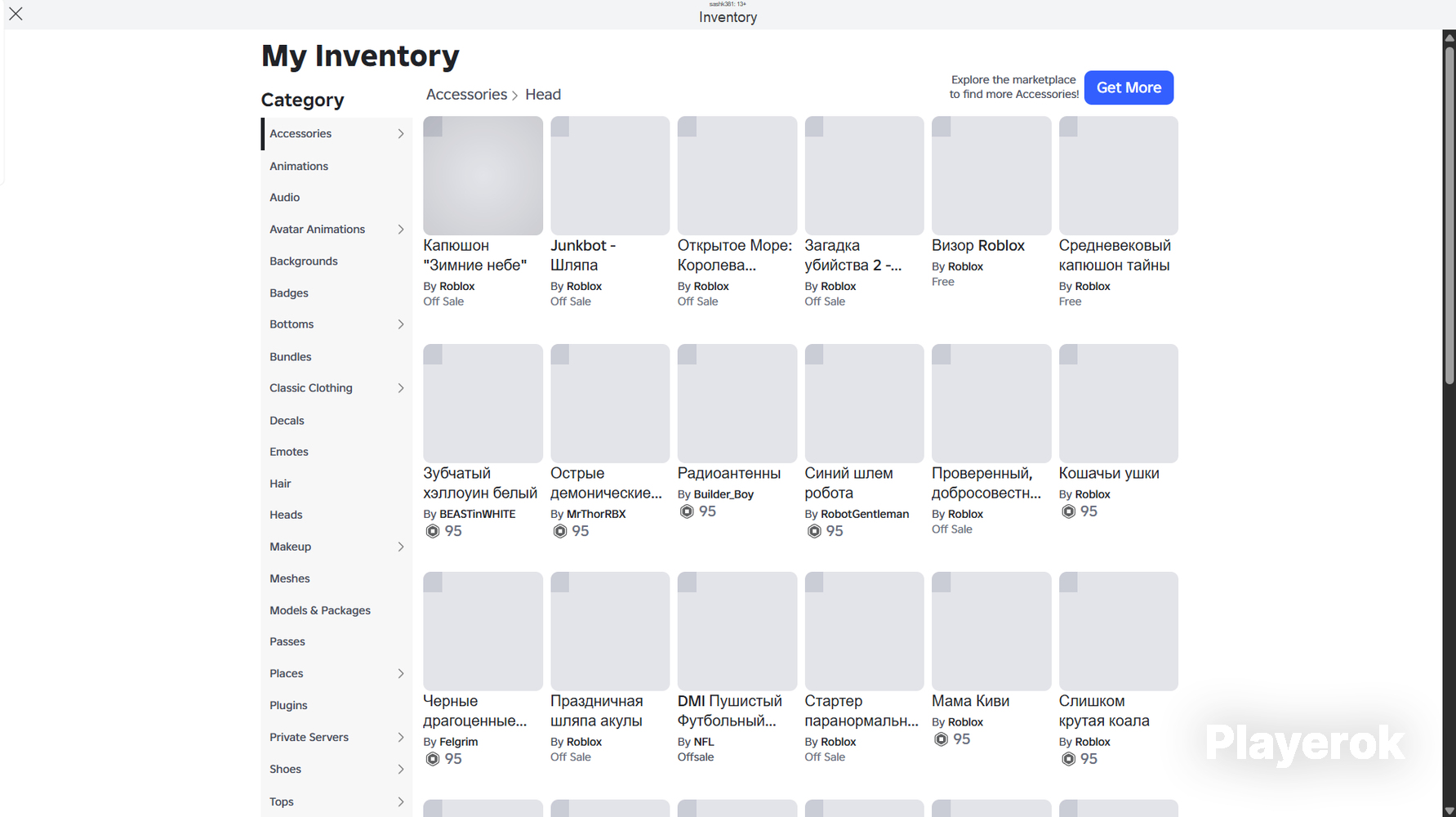
Task: Click scrollbar up arrow at top
Action: click(x=1449, y=37)
